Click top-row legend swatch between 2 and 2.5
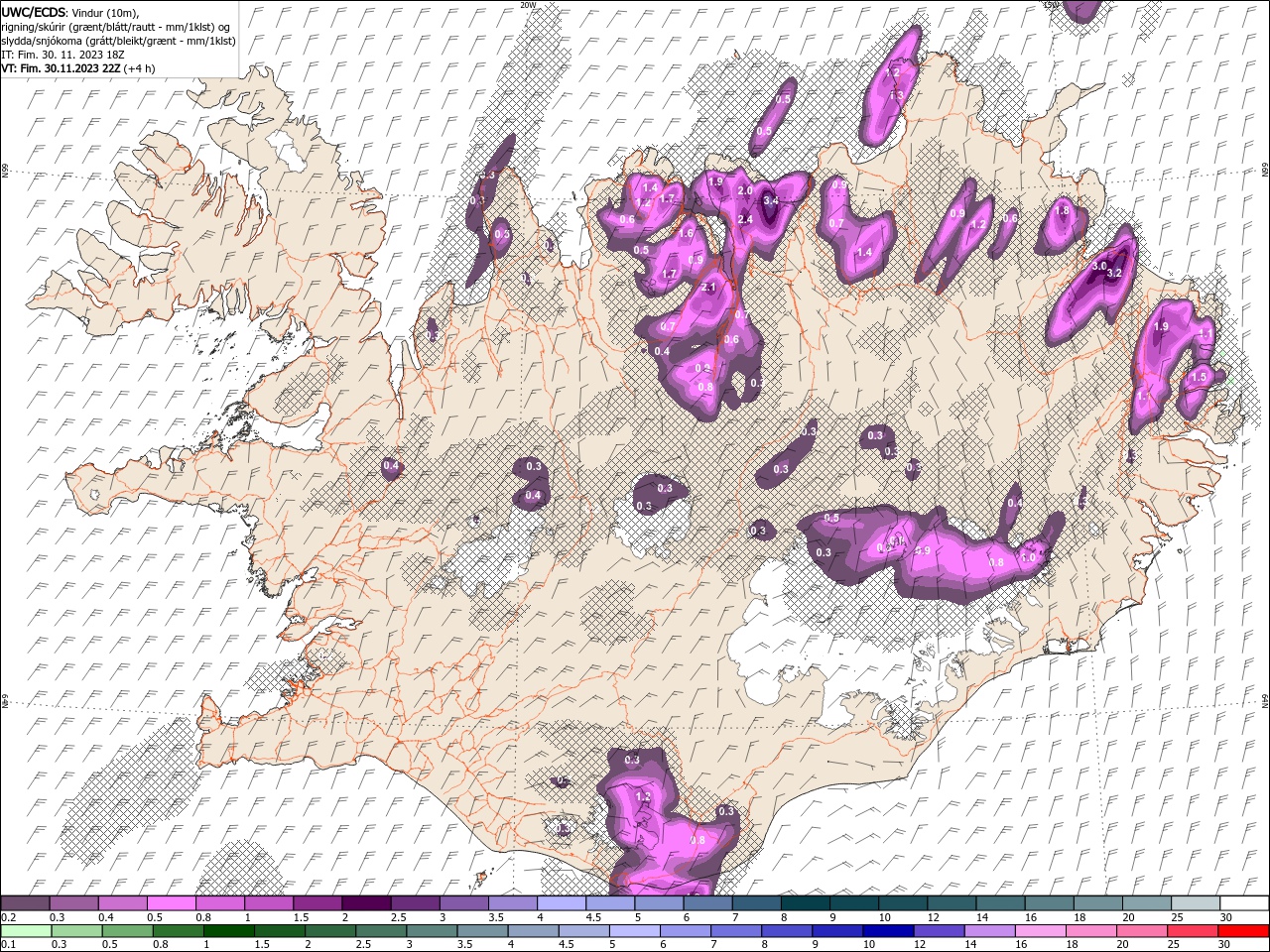This screenshot has width=1270, height=952. [366, 903]
